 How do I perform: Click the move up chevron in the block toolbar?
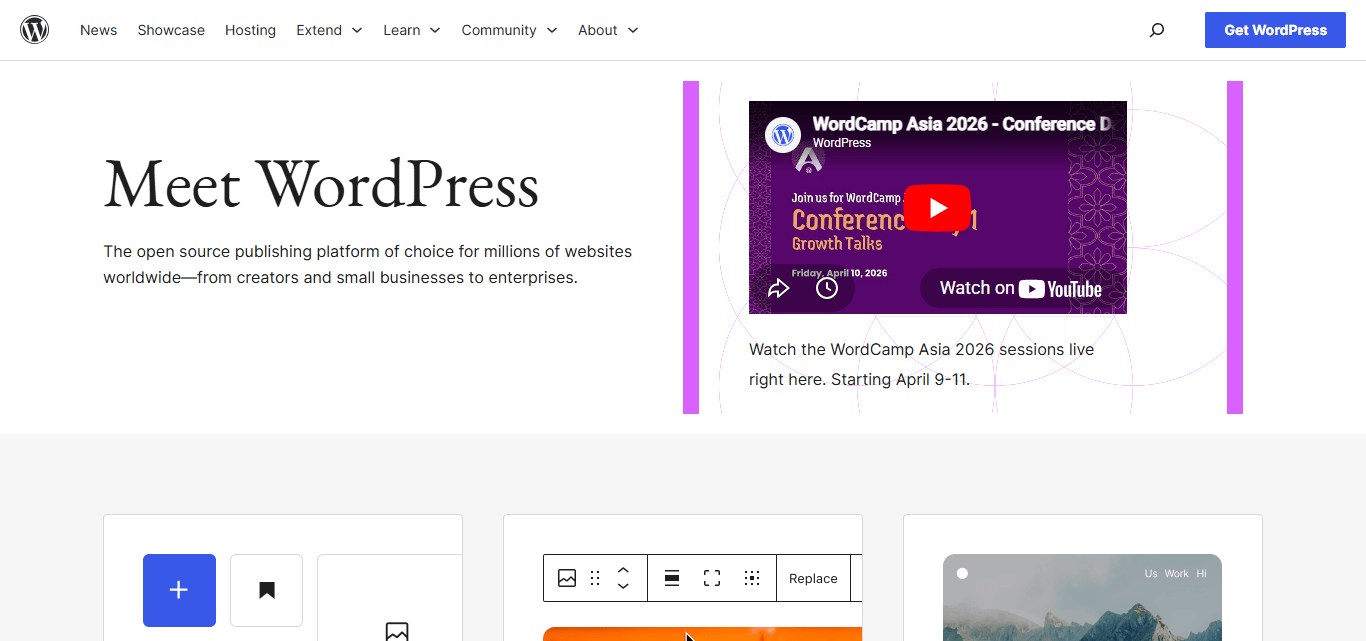(623, 571)
